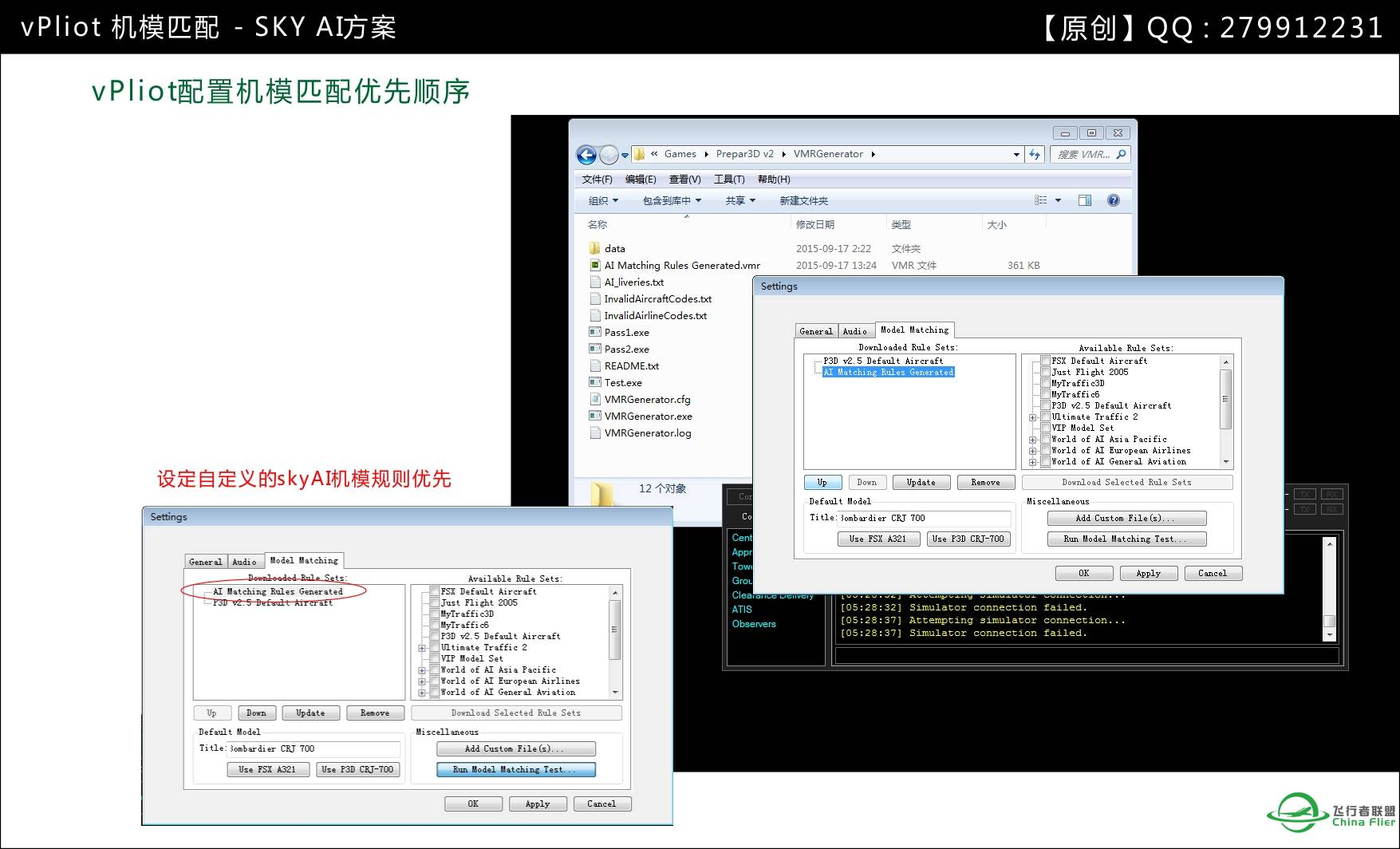Image resolution: width=1400 pixels, height=849 pixels.
Task: Open the 组织 dropdown in Explorer toolbar
Action: (603, 201)
